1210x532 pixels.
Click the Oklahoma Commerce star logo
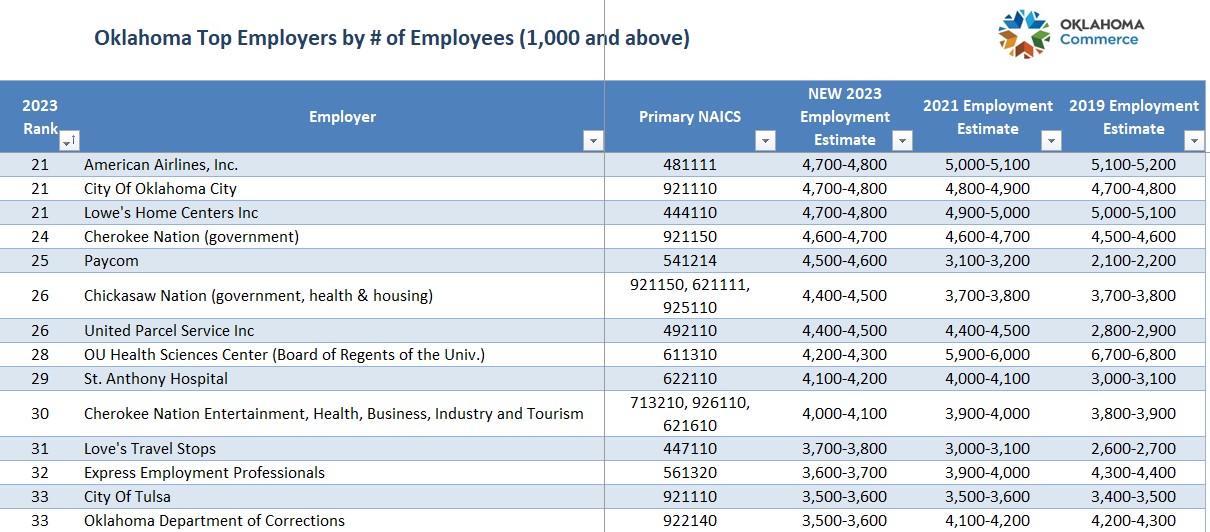(x=1023, y=33)
